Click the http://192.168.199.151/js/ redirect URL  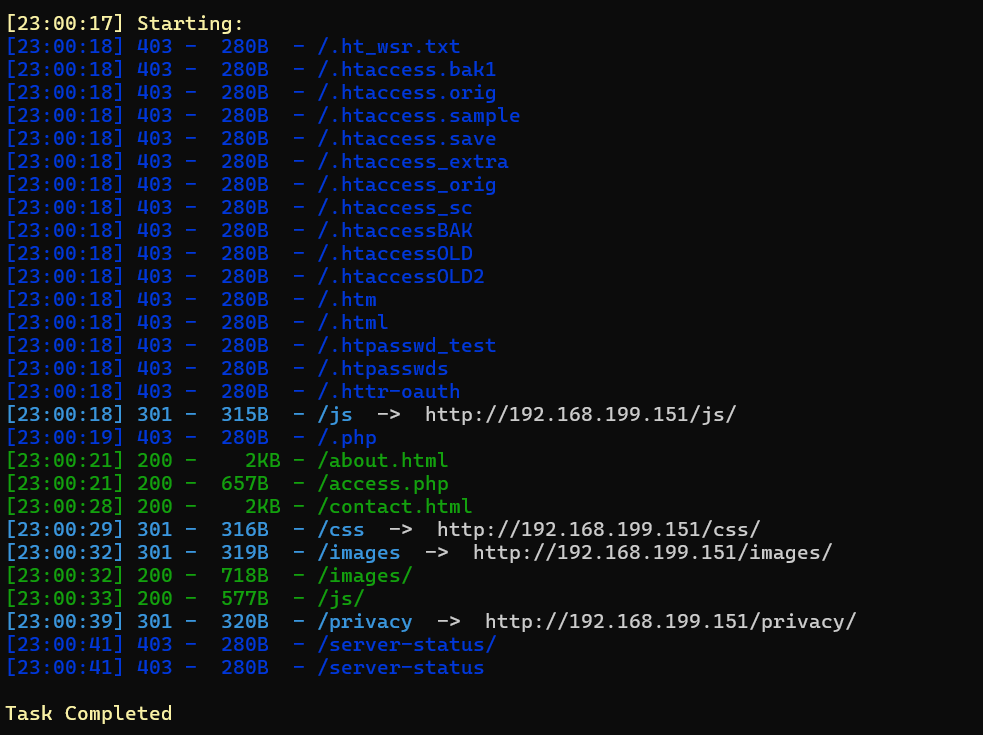(x=580, y=415)
